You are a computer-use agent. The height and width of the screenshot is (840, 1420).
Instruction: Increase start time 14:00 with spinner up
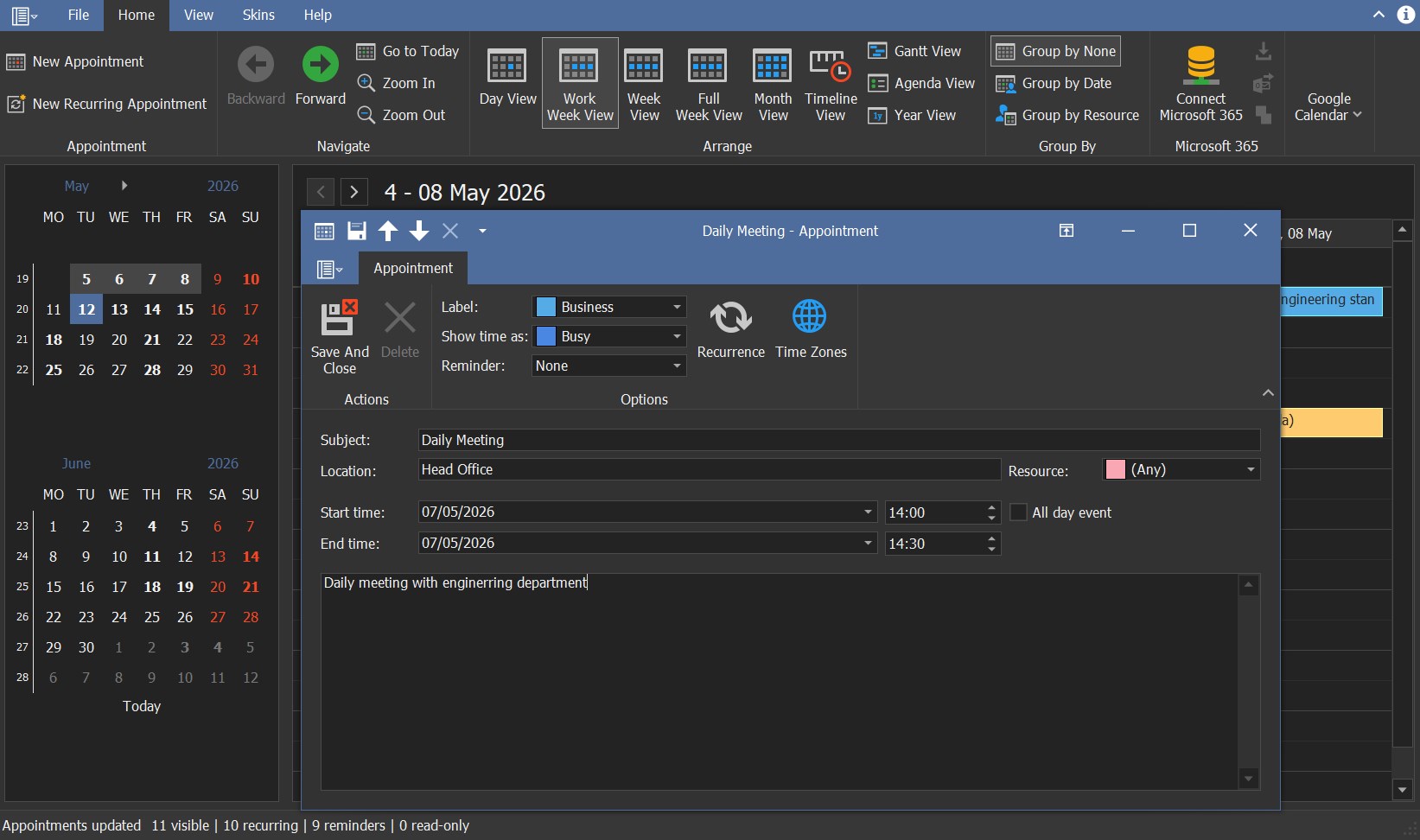pyautogui.click(x=991, y=507)
